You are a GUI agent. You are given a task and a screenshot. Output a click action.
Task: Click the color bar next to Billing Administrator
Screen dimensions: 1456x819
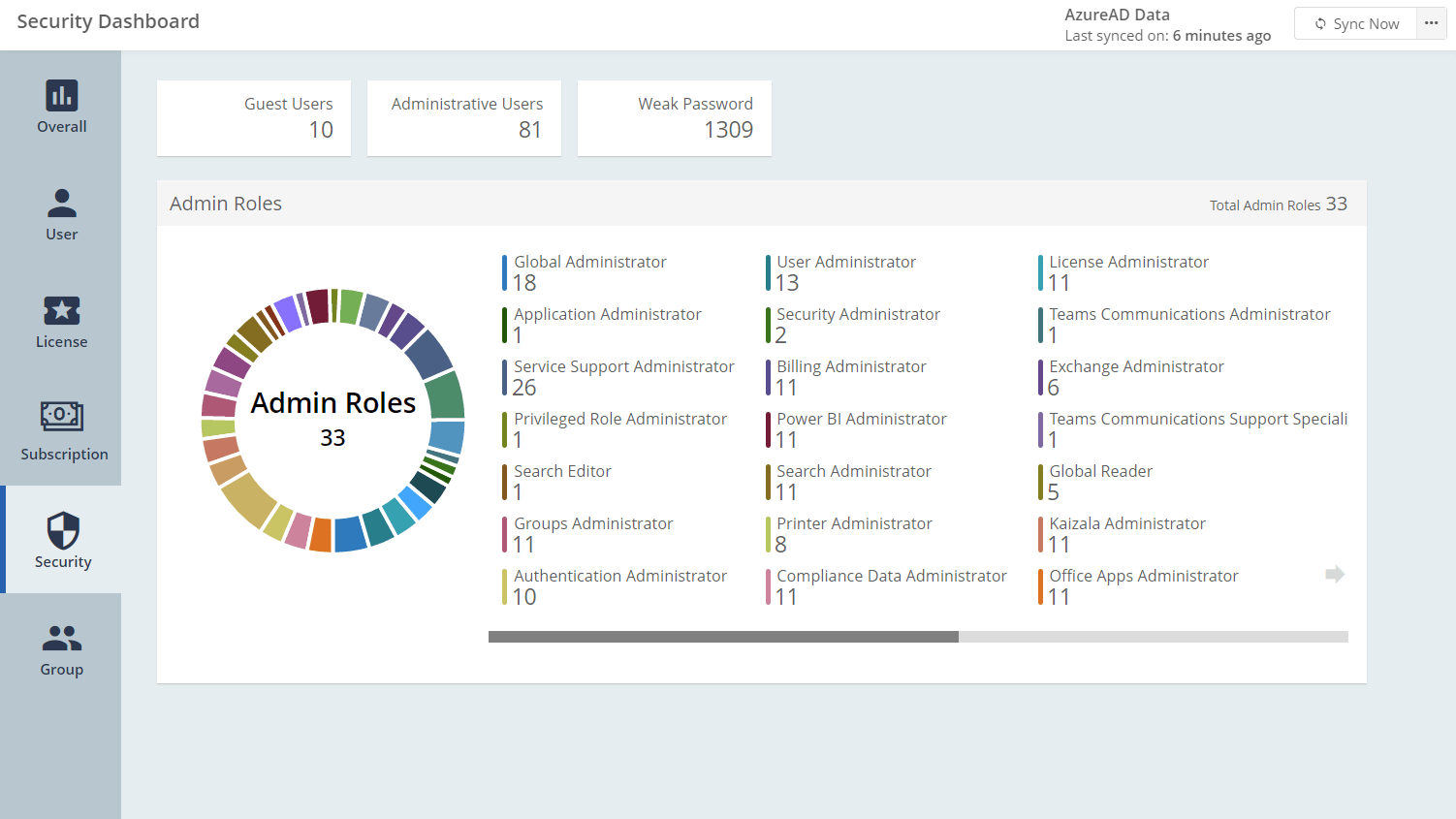[x=769, y=377]
